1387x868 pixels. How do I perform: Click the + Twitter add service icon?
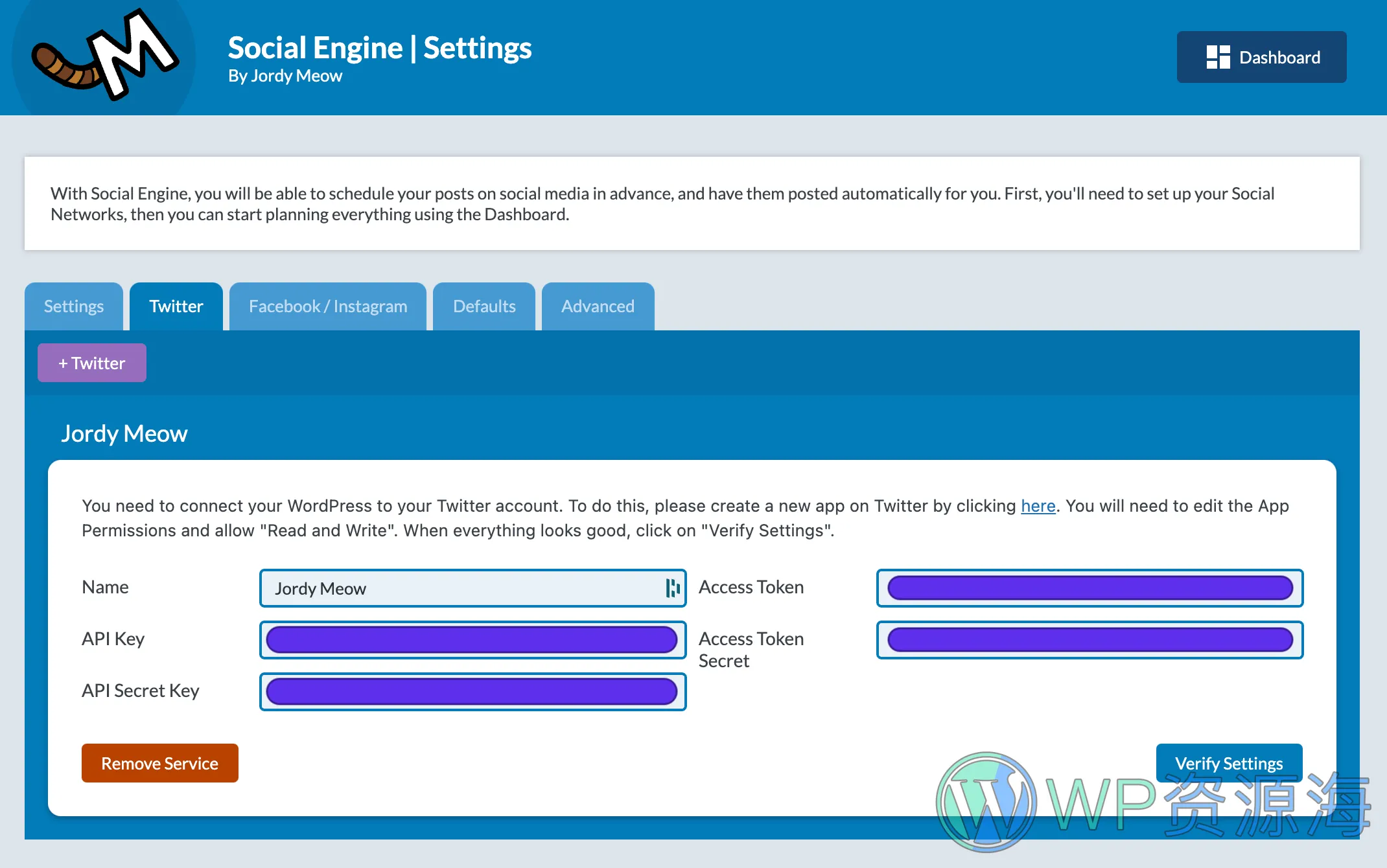point(90,362)
